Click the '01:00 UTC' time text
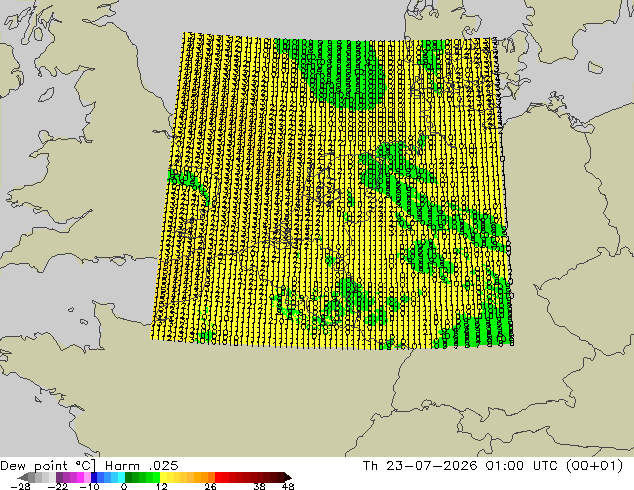This screenshot has width=634, height=490. [x=524, y=466]
